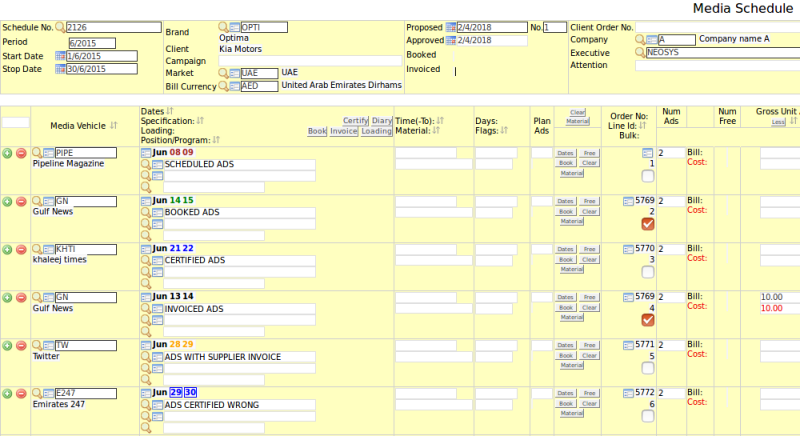Open the list icon next to Brand OPTI
The width and height of the screenshot is (800, 436).
click(235, 27)
